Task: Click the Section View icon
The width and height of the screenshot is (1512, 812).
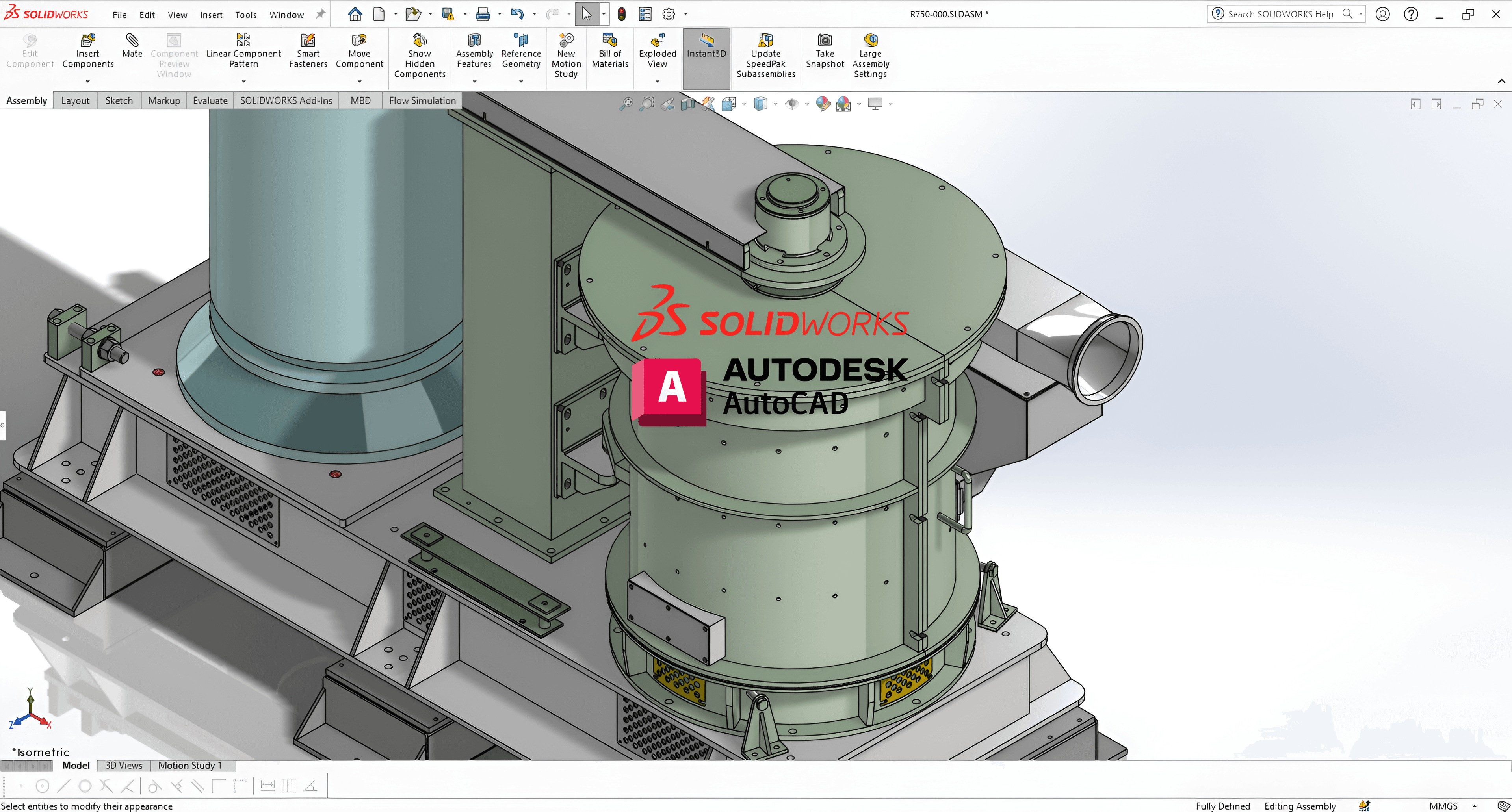Action: pyautogui.click(x=687, y=104)
